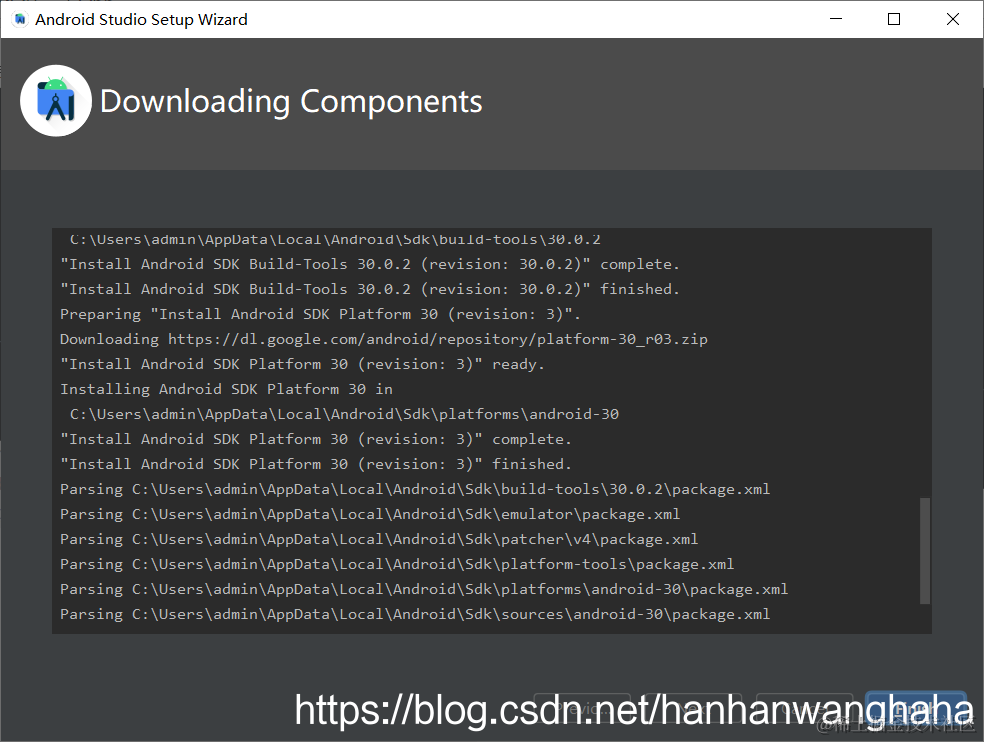Click the Build-Tools 30.0.2 "finished." log line

click(370, 289)
